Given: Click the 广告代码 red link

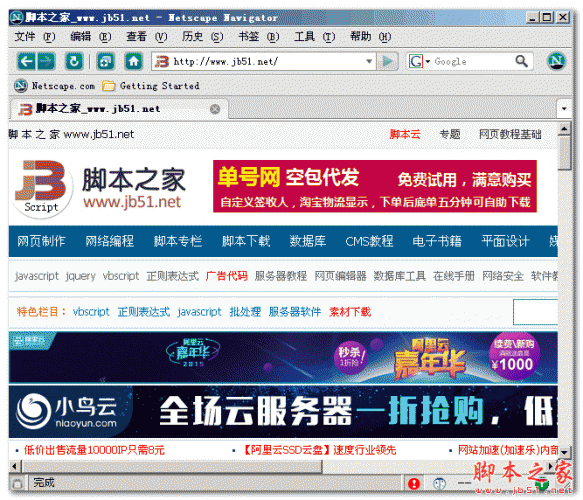Looking at the screenshot, I should [x=226, y=276].
